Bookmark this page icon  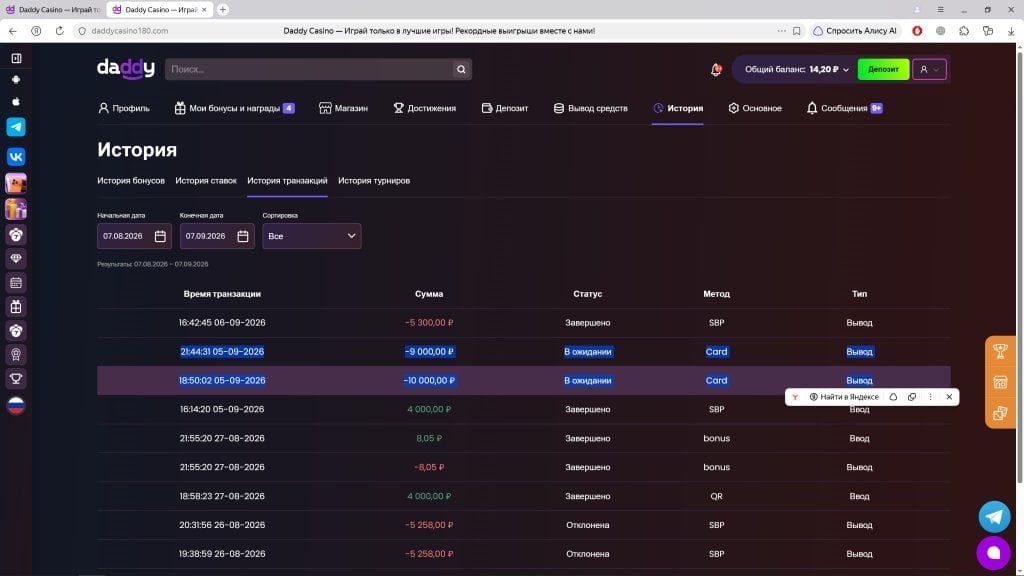[797, 31]
